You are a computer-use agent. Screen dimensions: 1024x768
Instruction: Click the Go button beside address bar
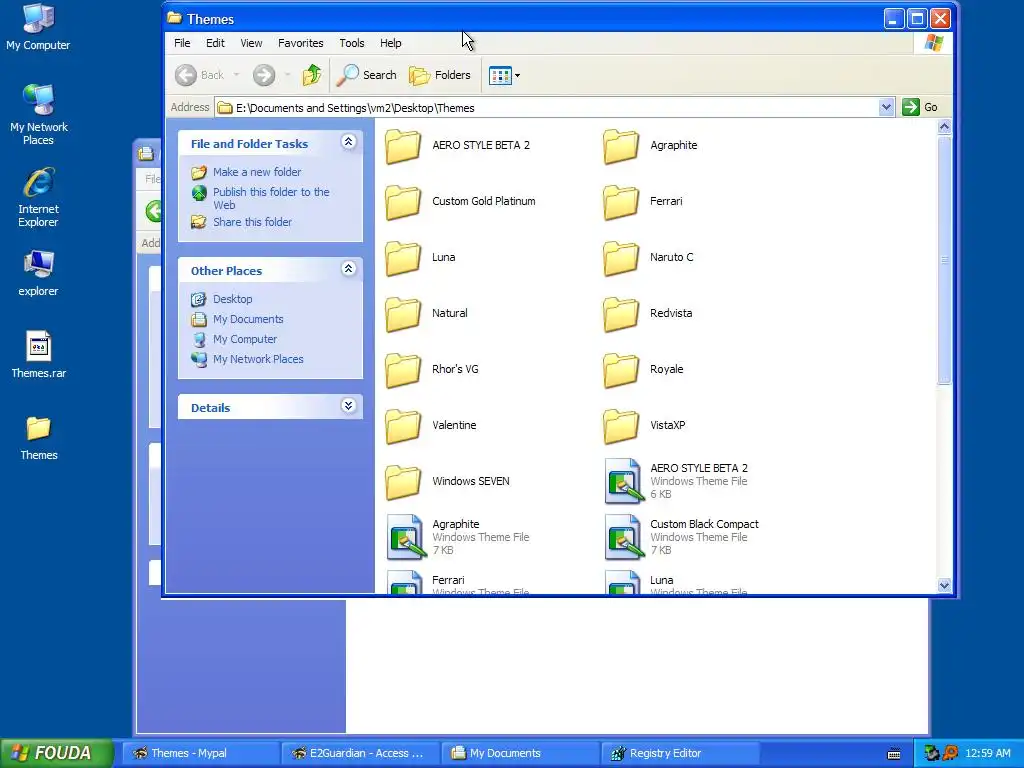click(x=920, y=107)
